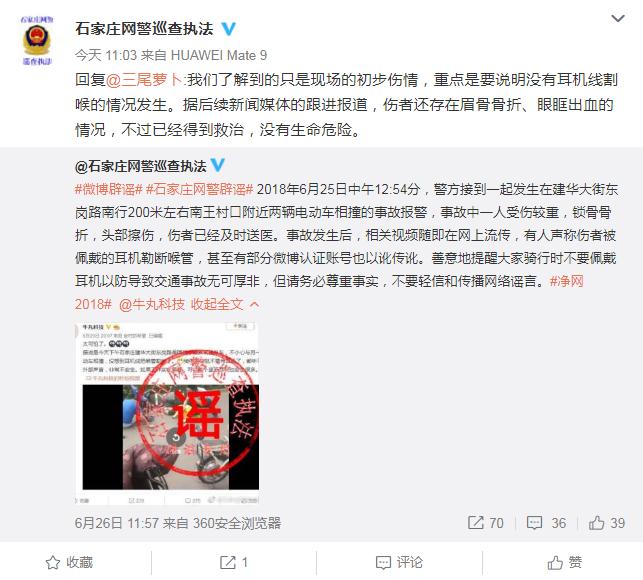
Task: Click the verified badge on the quoted author name
Action: 218,165
